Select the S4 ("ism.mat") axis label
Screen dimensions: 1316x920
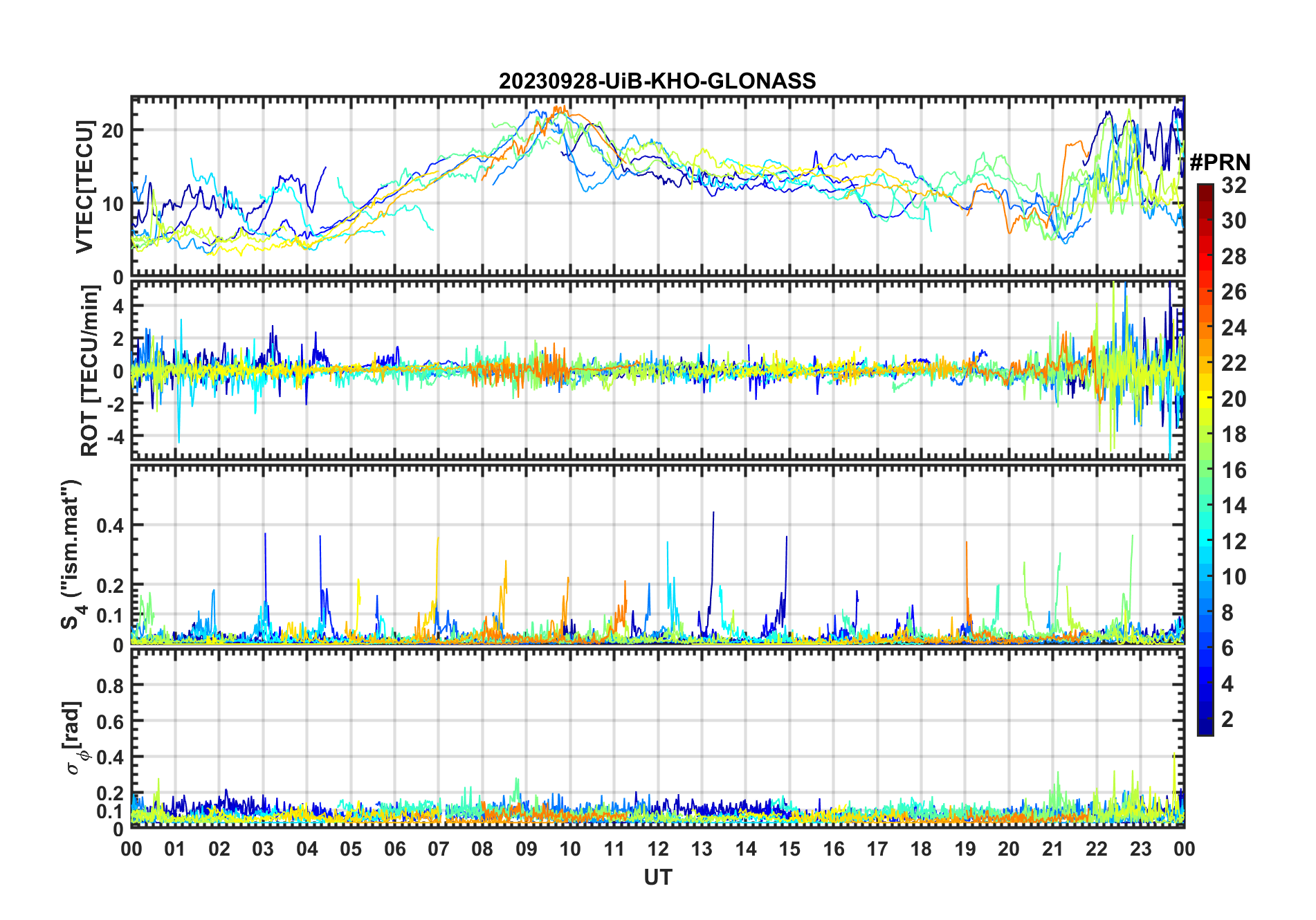point(71,555)
